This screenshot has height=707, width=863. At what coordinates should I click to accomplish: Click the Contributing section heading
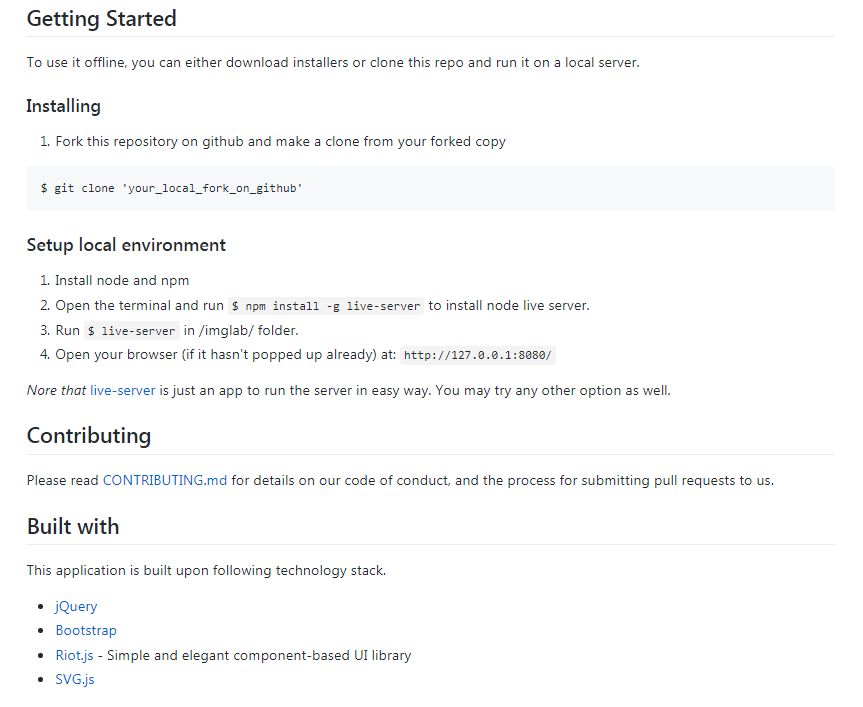point(89,436)
